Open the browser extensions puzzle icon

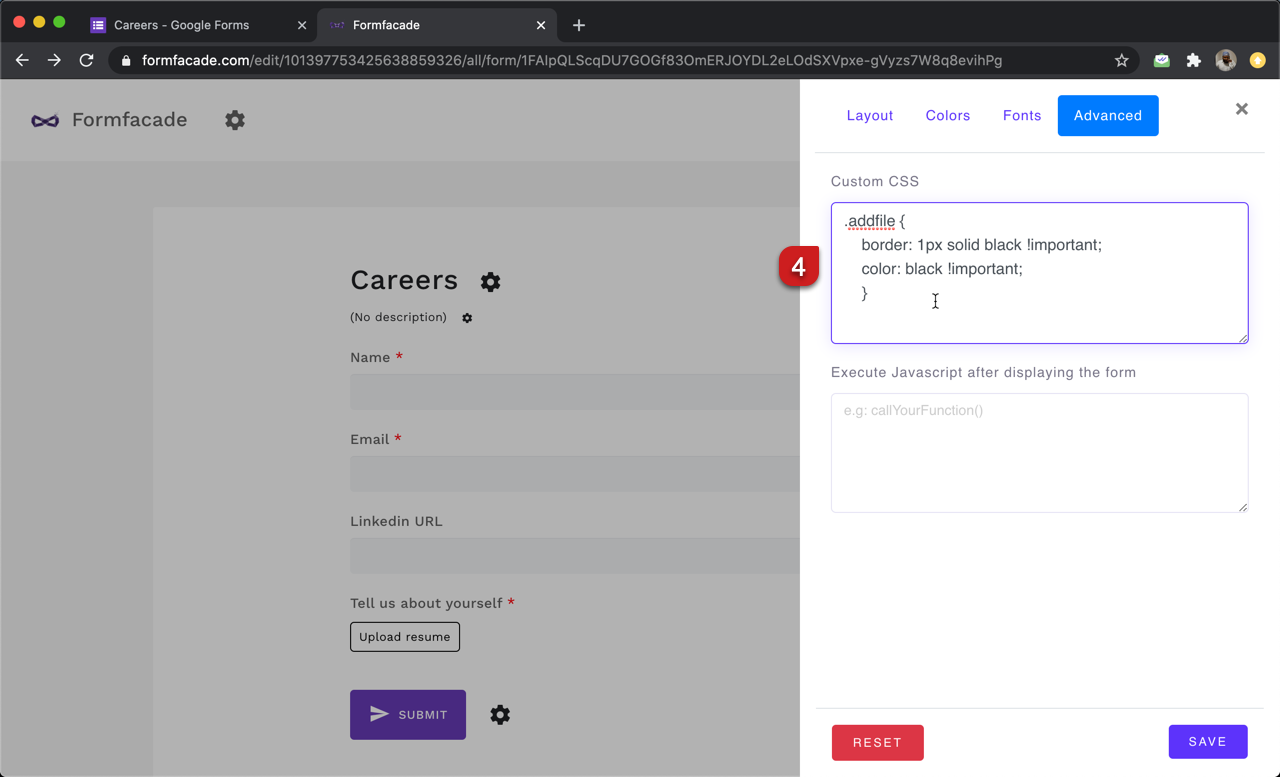1193,61
